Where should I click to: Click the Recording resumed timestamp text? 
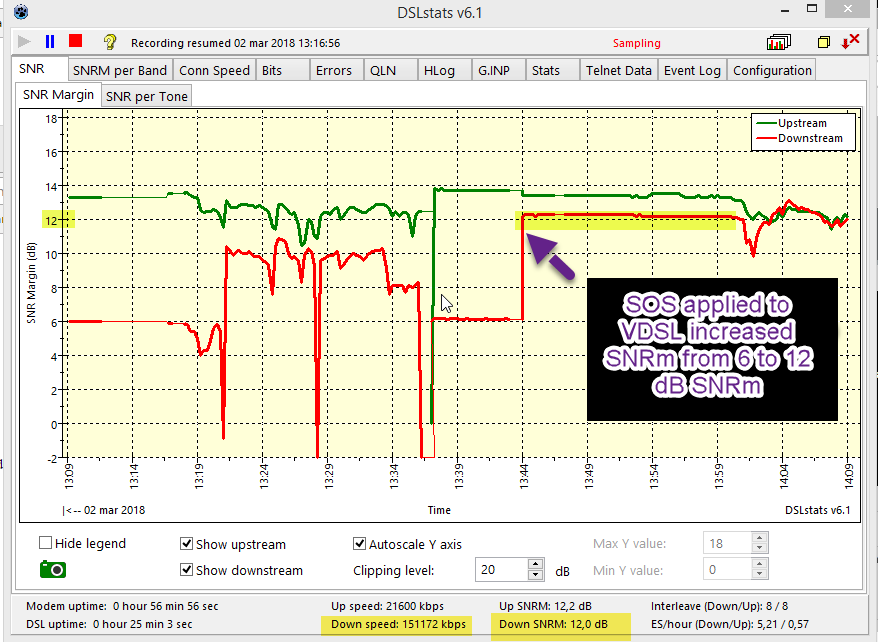click(235, 43)
